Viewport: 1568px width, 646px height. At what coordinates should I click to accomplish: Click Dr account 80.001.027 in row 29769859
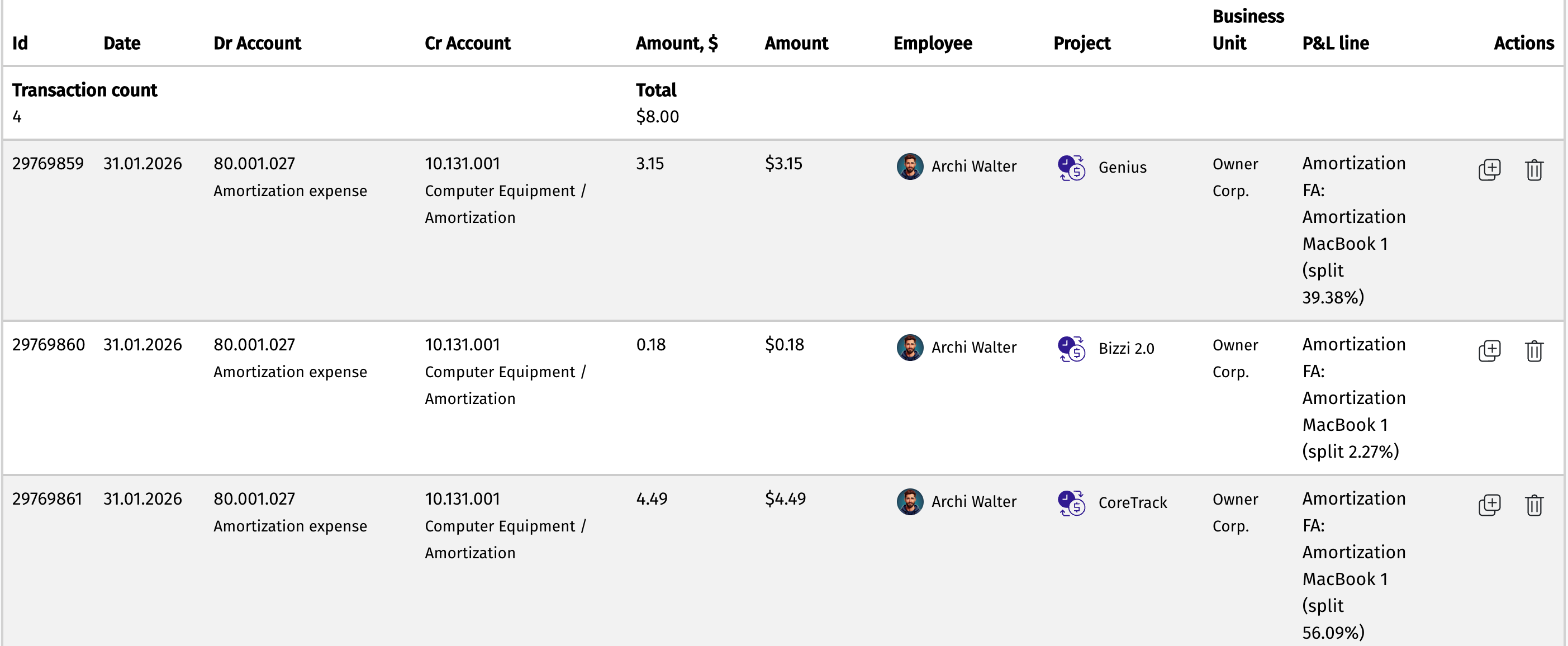254,164
